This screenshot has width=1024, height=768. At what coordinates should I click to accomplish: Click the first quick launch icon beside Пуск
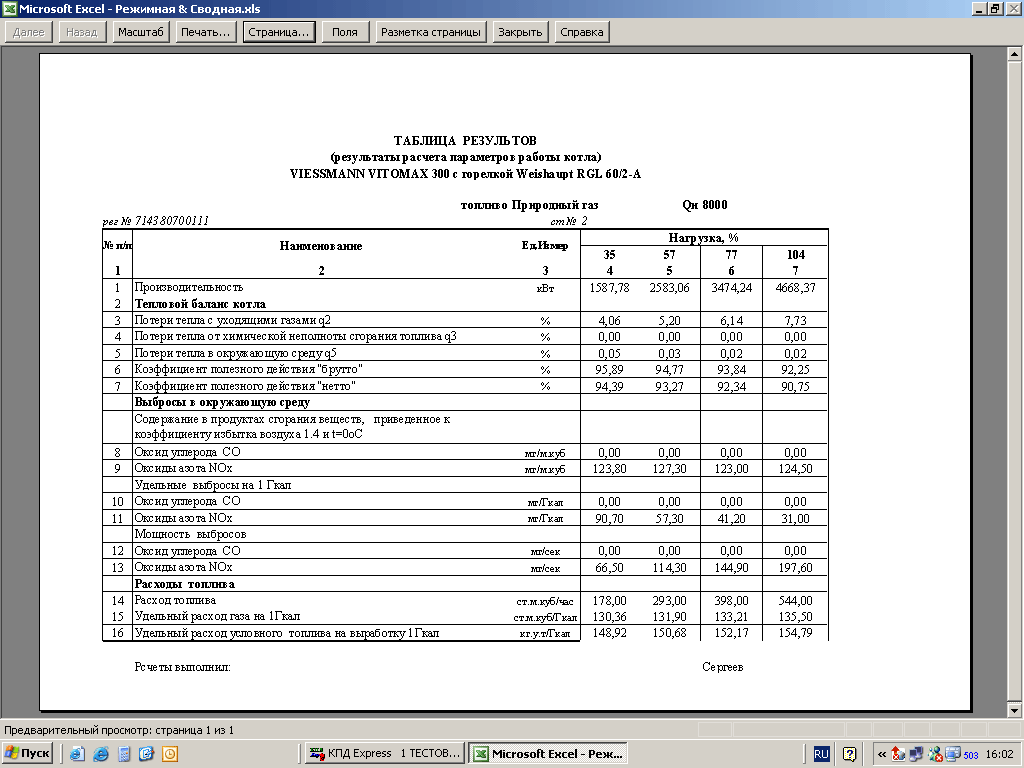pyautogui.click(x=76, y=754)
